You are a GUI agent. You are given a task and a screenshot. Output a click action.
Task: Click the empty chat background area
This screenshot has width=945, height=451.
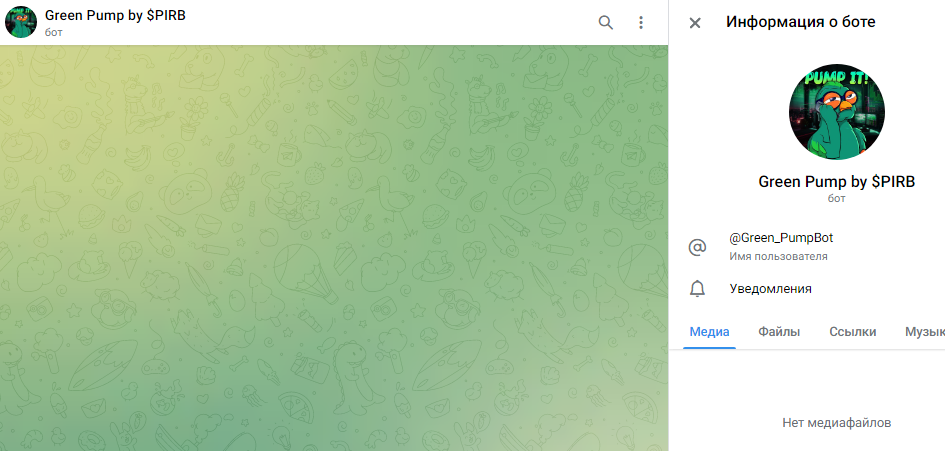(334, 247)
